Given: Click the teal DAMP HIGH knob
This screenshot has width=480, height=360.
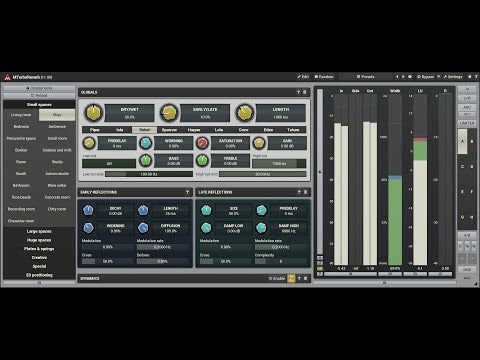Looking at the screenshot, I should [262, 228].
